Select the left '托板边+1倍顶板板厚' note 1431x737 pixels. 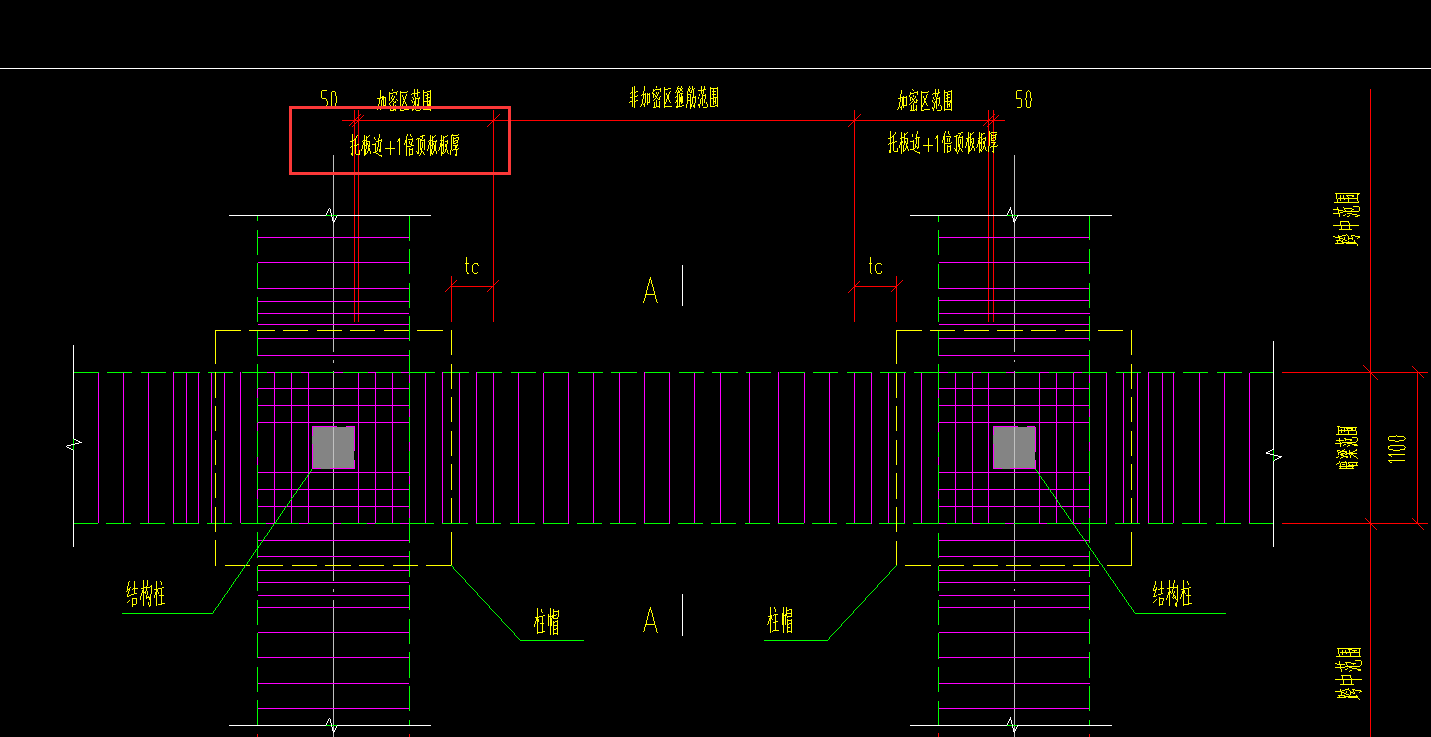[405, 145]
